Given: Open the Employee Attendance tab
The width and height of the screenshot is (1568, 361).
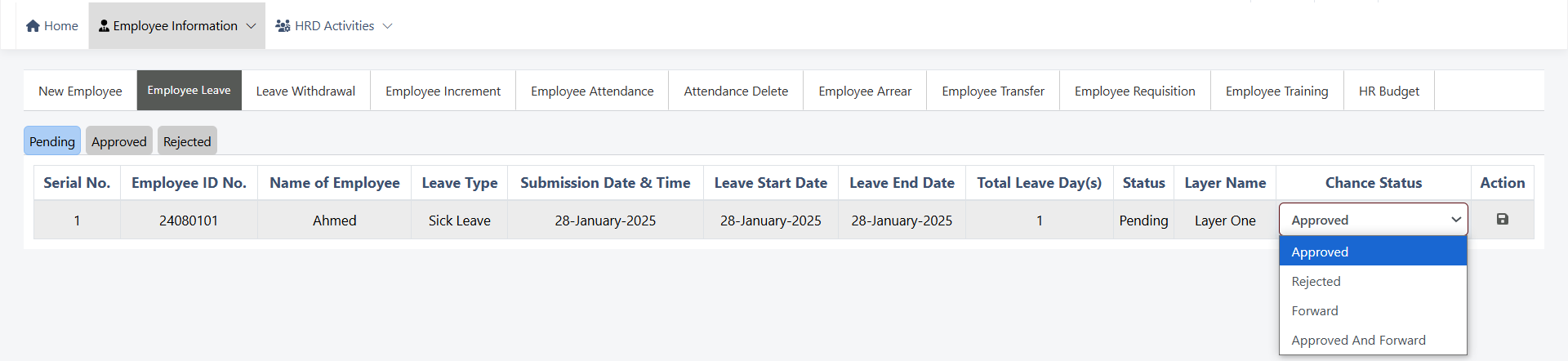Looking at the screenshot, I should click(592, 91).
